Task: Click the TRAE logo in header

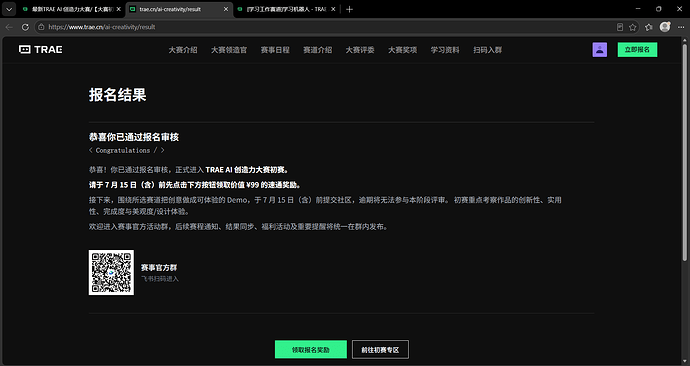Action: [x=40, y=49]
